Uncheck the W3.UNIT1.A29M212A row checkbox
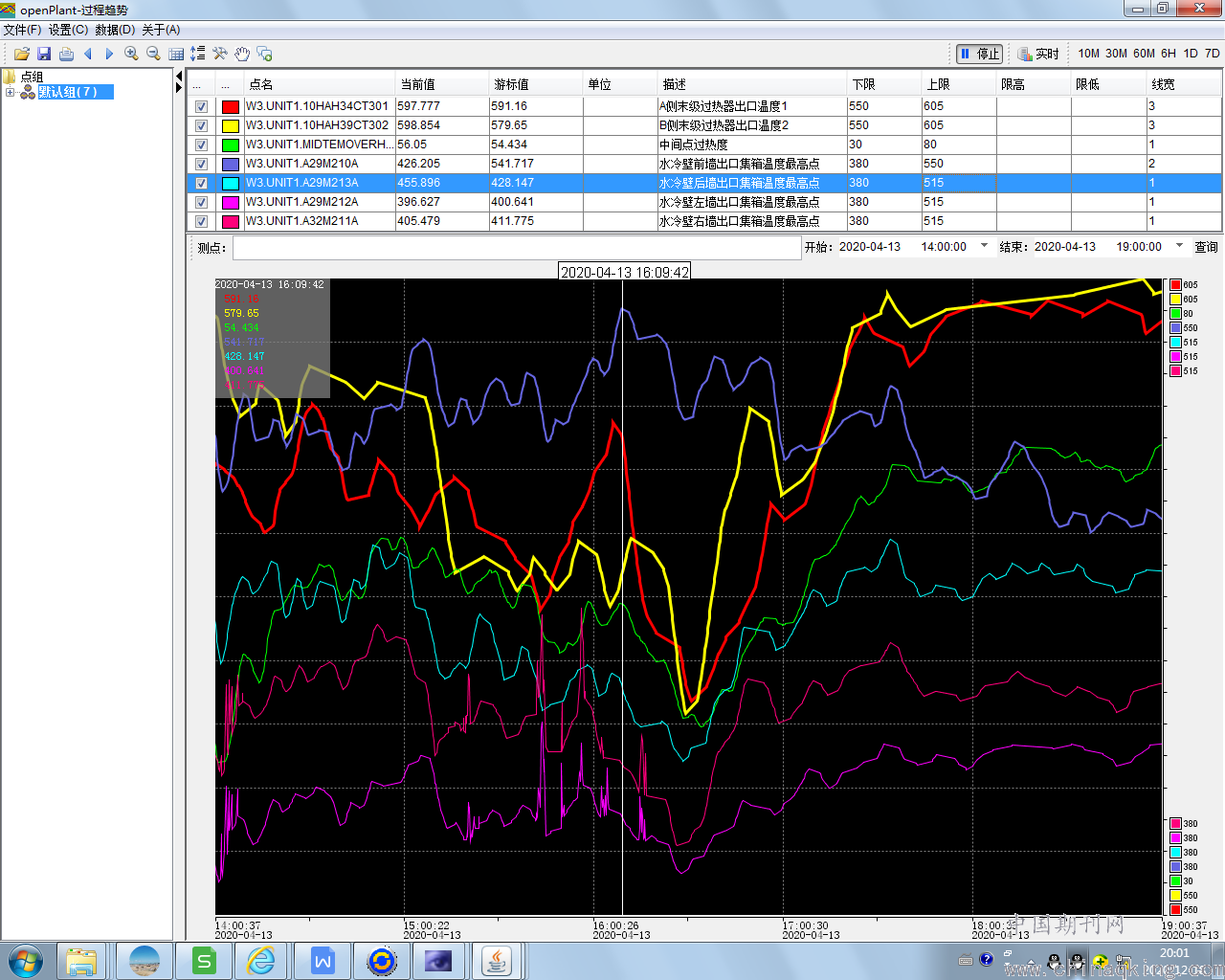 click(x=201, y=202)
